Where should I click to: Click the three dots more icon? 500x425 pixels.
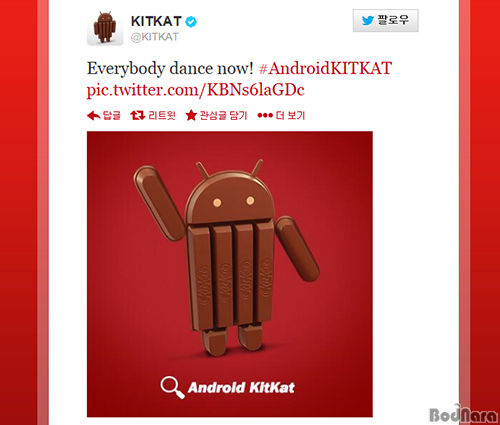265,115
